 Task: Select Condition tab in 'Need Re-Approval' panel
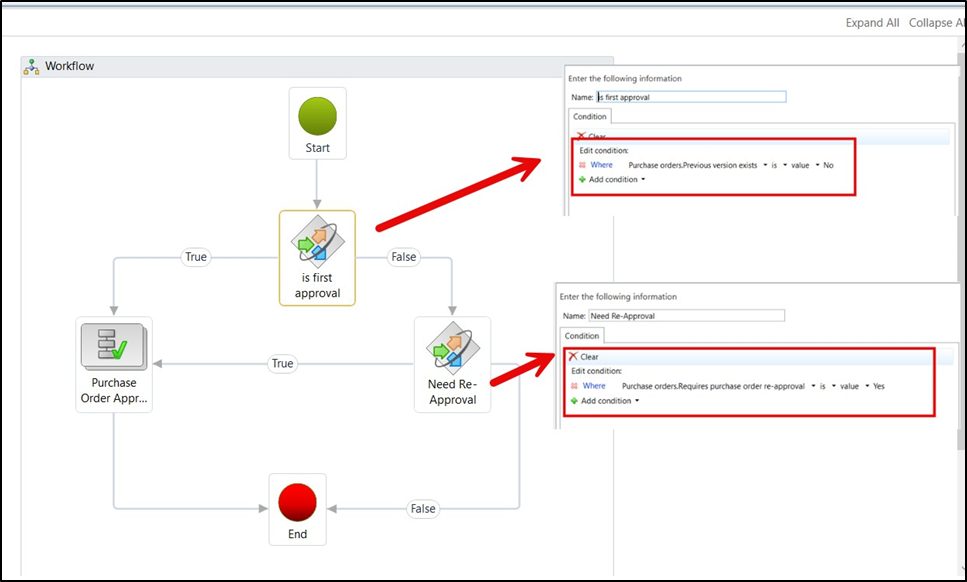[x=581, y=336]
